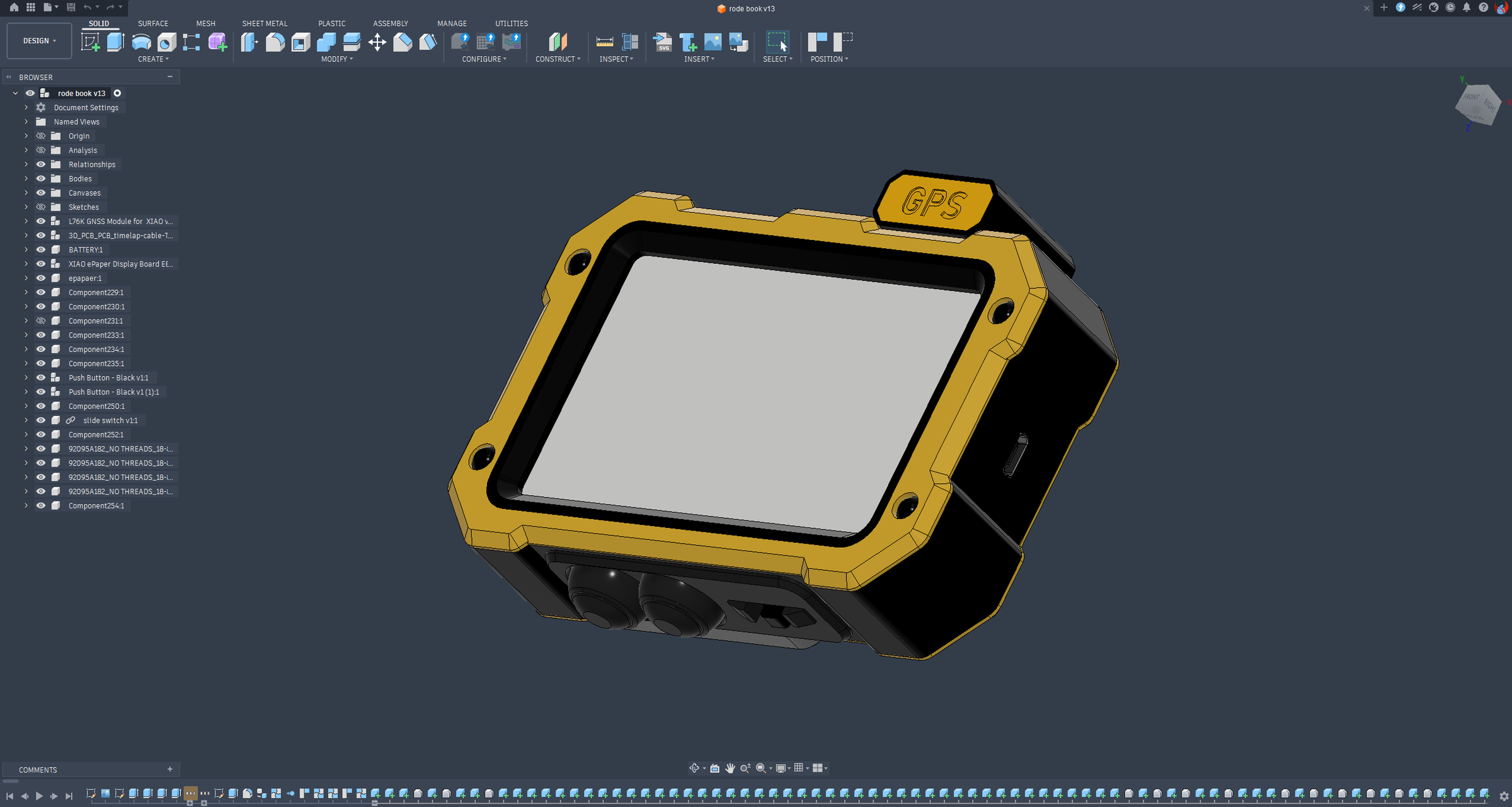Click the ViewCube in the corner
Screen dimensions: 1512x807
(1478, 105)
